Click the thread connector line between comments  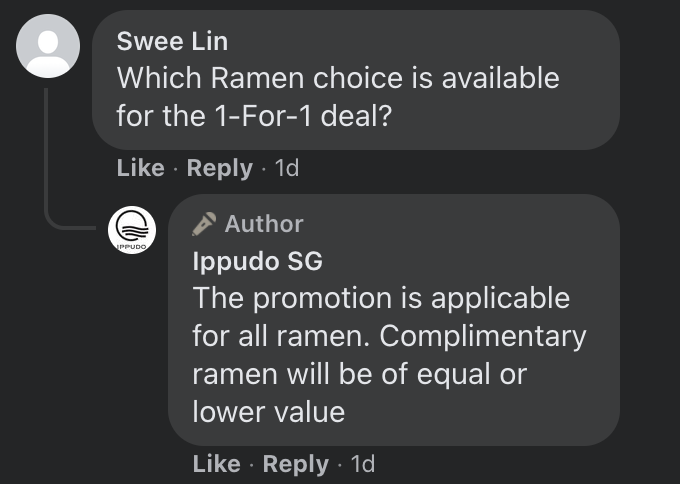pos(46,160)
